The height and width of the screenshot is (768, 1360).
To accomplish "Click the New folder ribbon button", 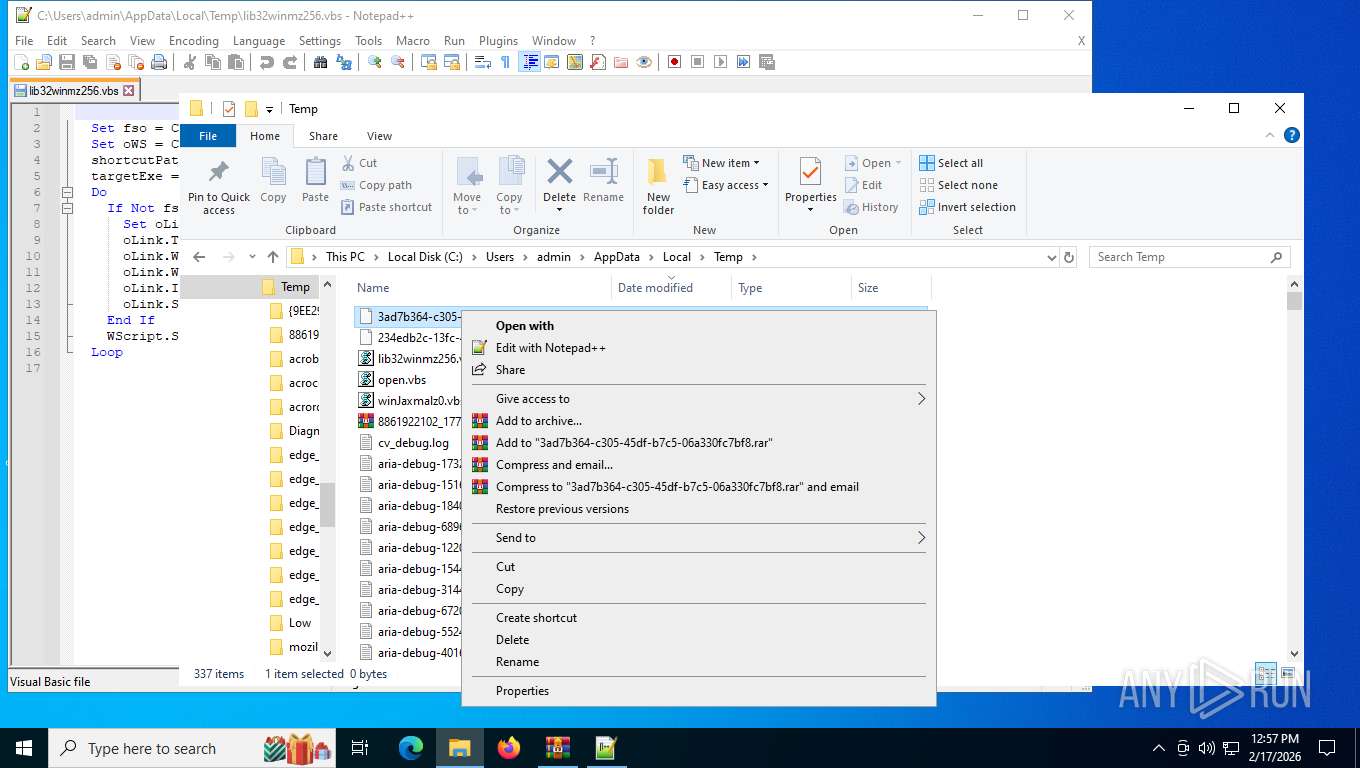I will tap(658, 187).
